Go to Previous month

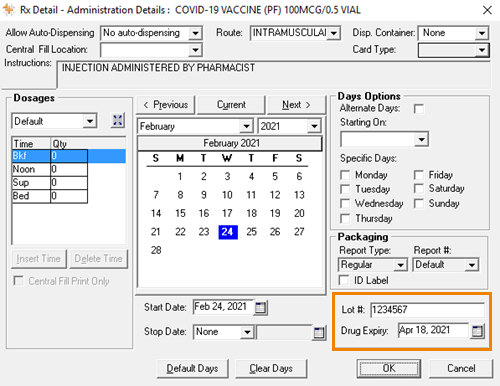166,105
